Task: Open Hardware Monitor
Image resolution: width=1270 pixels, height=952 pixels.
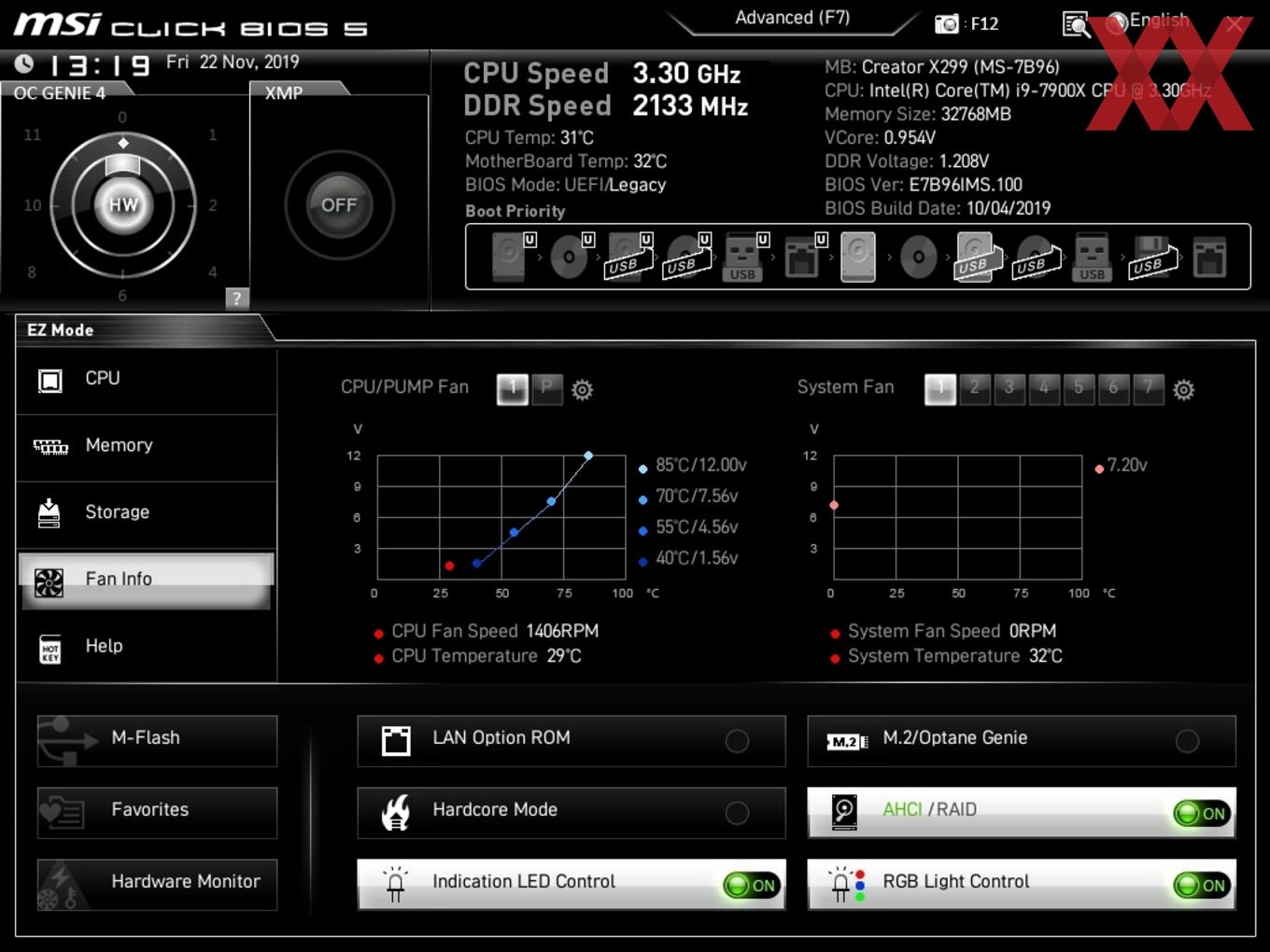Action: coord(157,885)
